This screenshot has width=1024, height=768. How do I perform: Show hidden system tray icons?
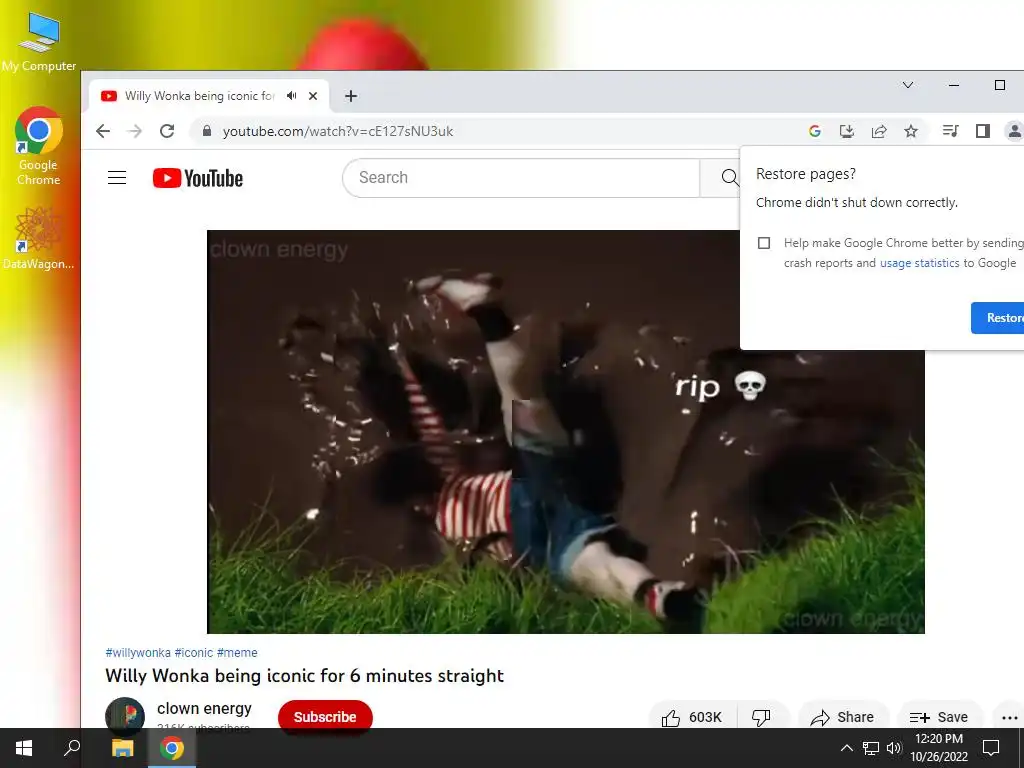click(x=846, y=748)
